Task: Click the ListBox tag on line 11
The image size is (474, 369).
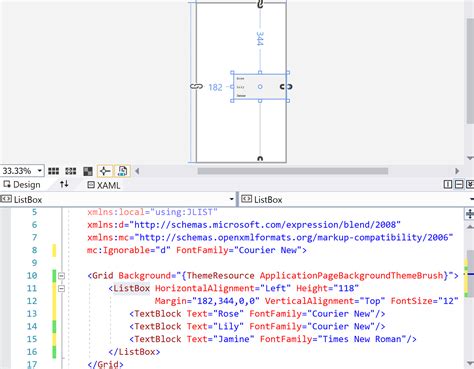Action: point(131,288)
